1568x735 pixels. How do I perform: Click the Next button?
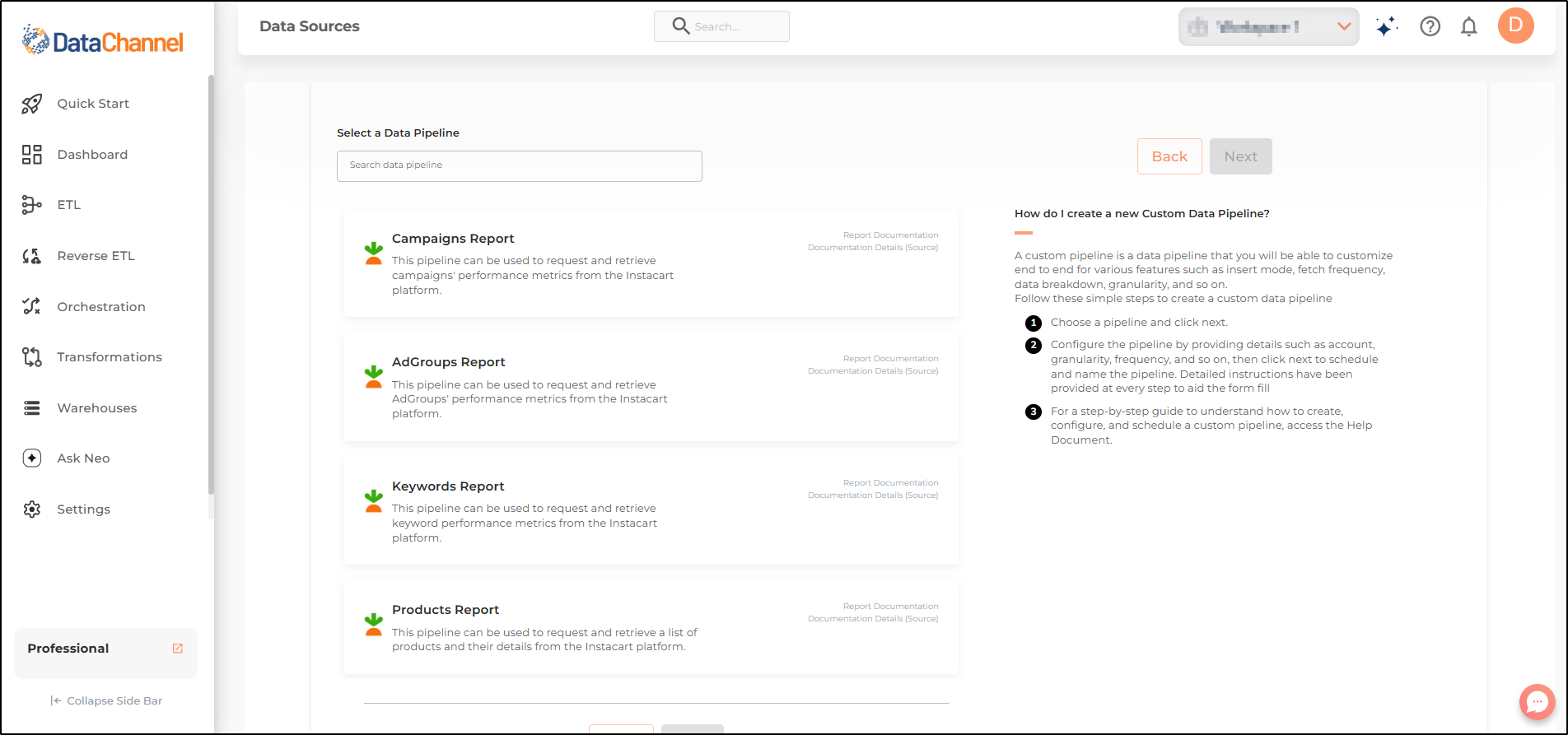[x=1241, y=156]
